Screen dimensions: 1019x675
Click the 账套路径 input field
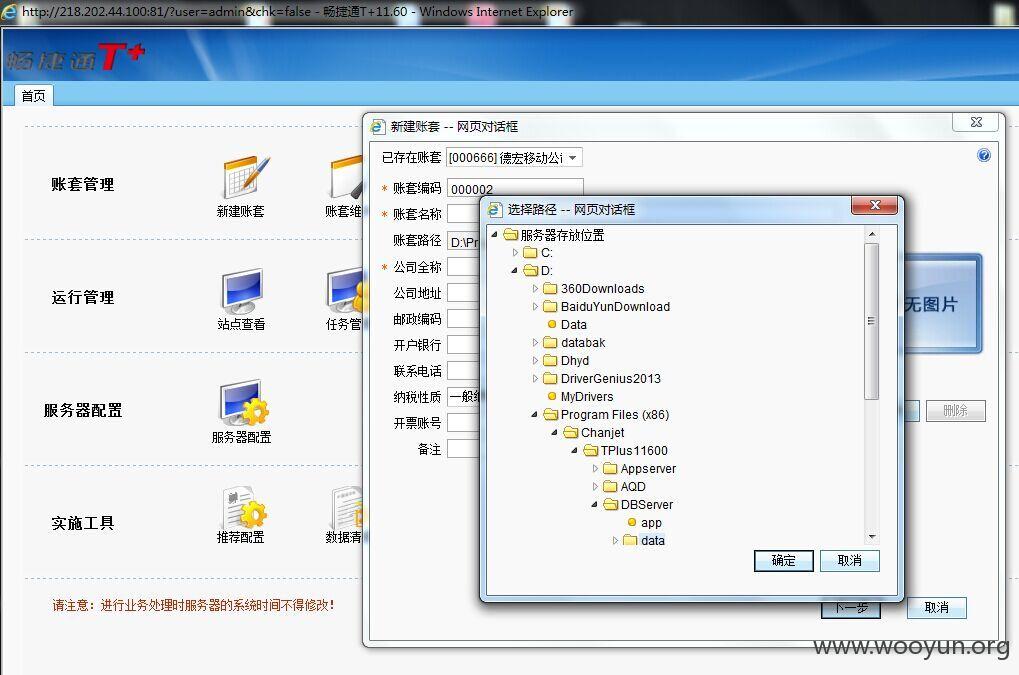coord(463,242)
